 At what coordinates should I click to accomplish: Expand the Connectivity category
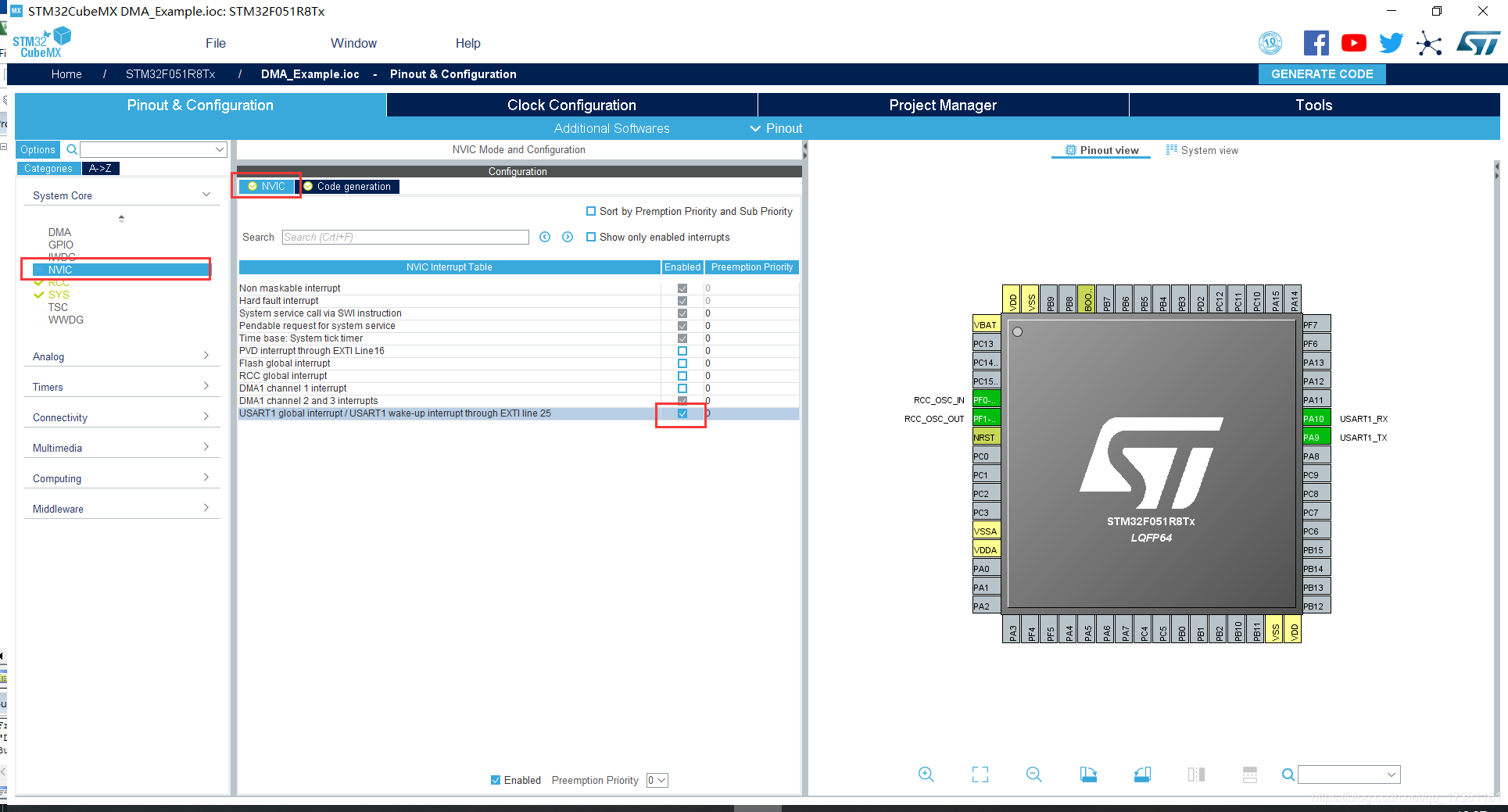(x=206, y=417)
